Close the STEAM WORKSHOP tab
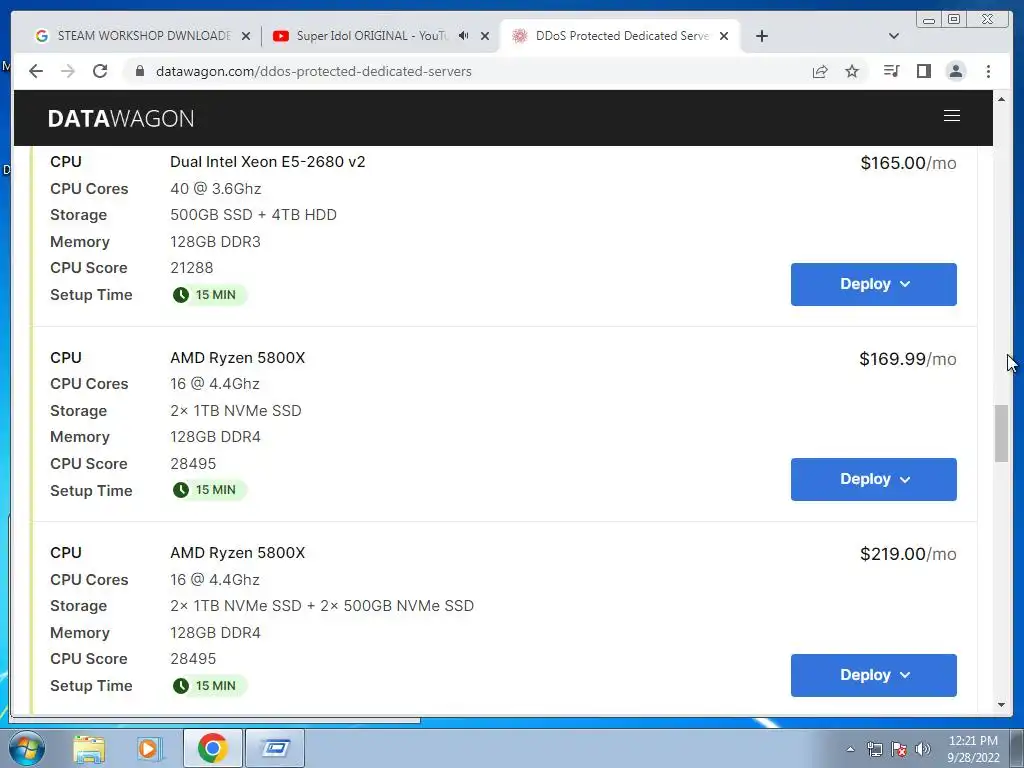The height and width of the screenshot is (768, 1024). [246, 36]
